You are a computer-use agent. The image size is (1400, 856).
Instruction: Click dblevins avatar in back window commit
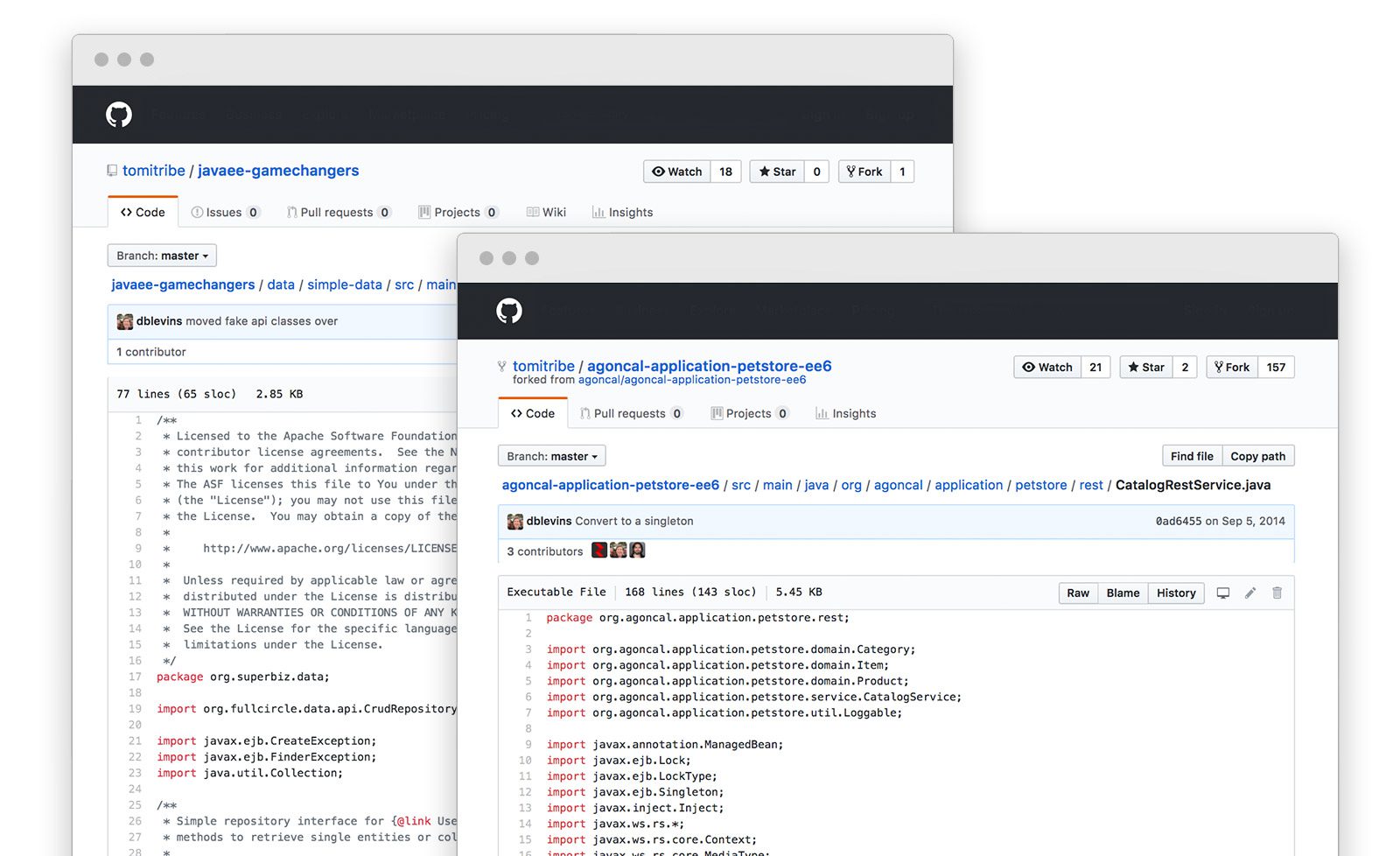pyautogui.click(x=125, y=321)
